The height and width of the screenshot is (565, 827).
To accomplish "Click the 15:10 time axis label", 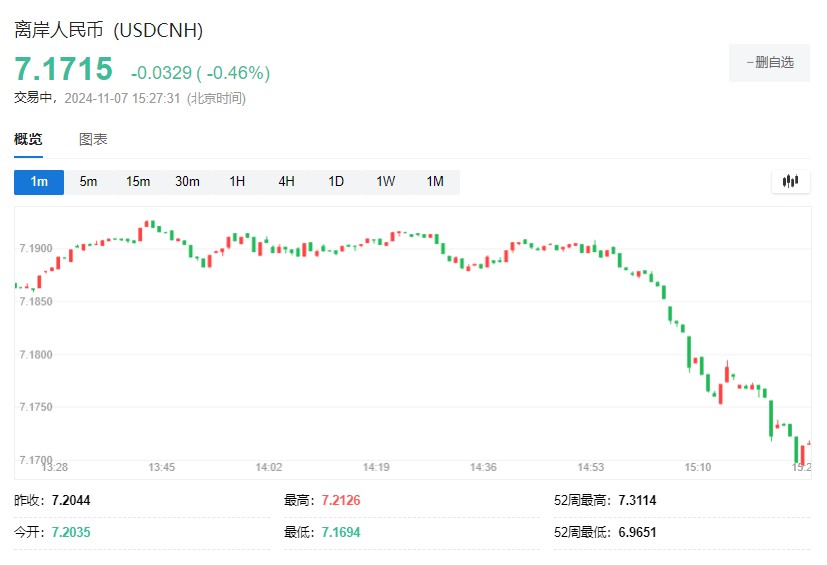I will 698,467.
